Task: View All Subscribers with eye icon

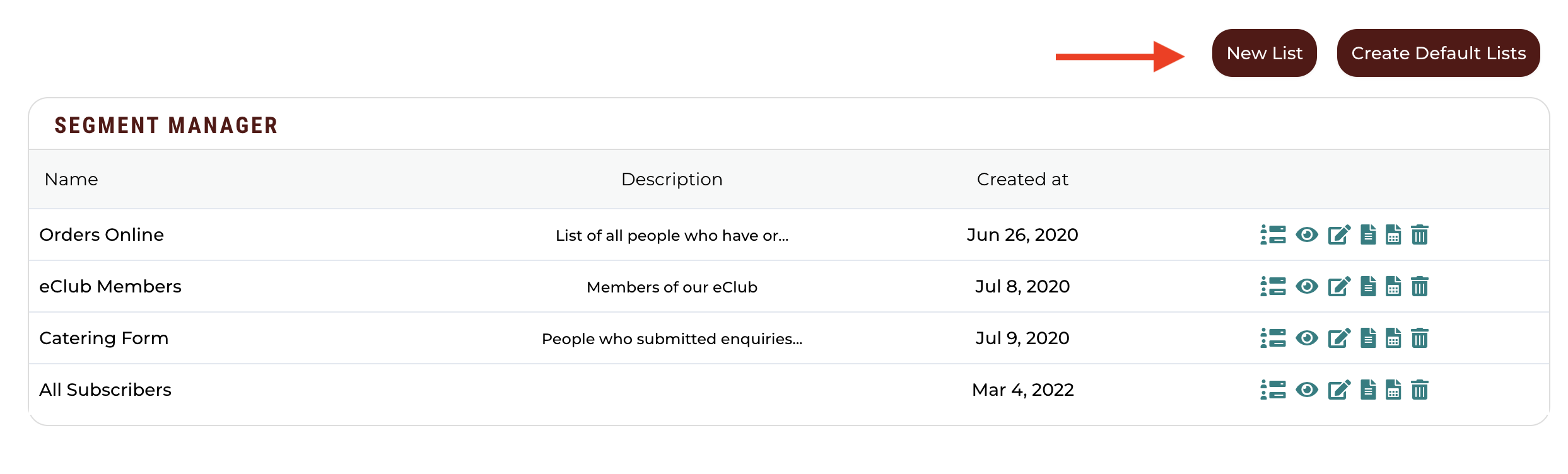Action: [1307, 390]
